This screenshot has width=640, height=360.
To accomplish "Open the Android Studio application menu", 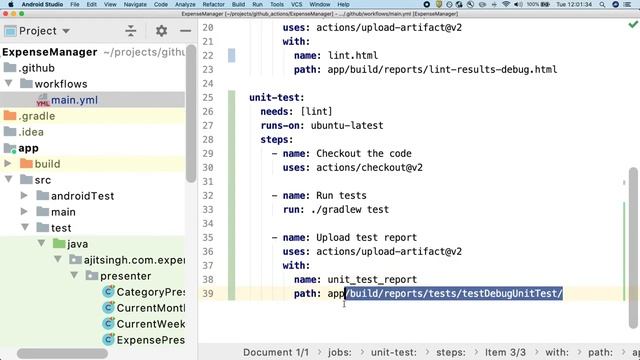I will (x=42, y=4).
